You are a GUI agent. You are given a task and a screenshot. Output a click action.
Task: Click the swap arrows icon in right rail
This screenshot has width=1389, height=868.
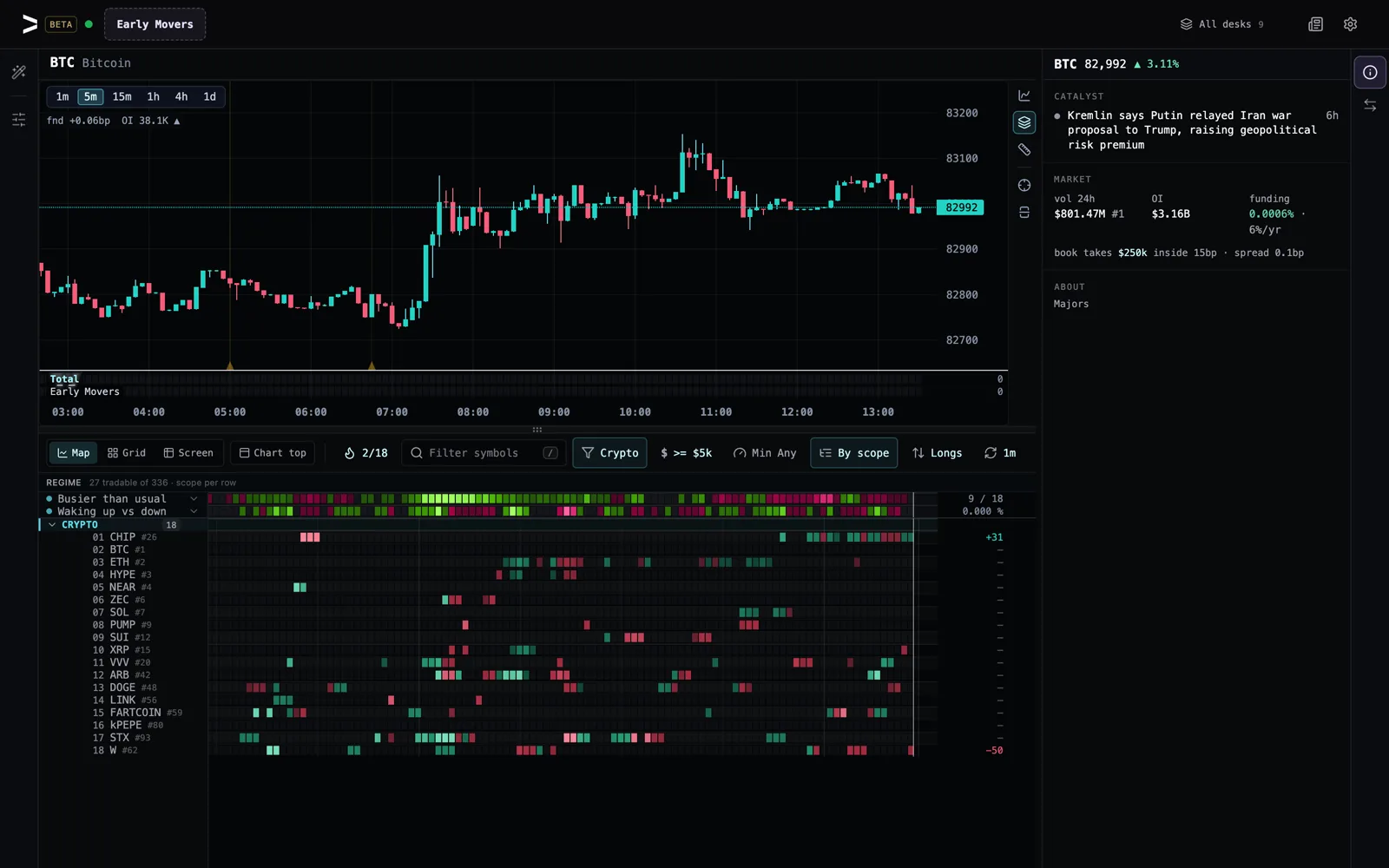click(1370, 105)
